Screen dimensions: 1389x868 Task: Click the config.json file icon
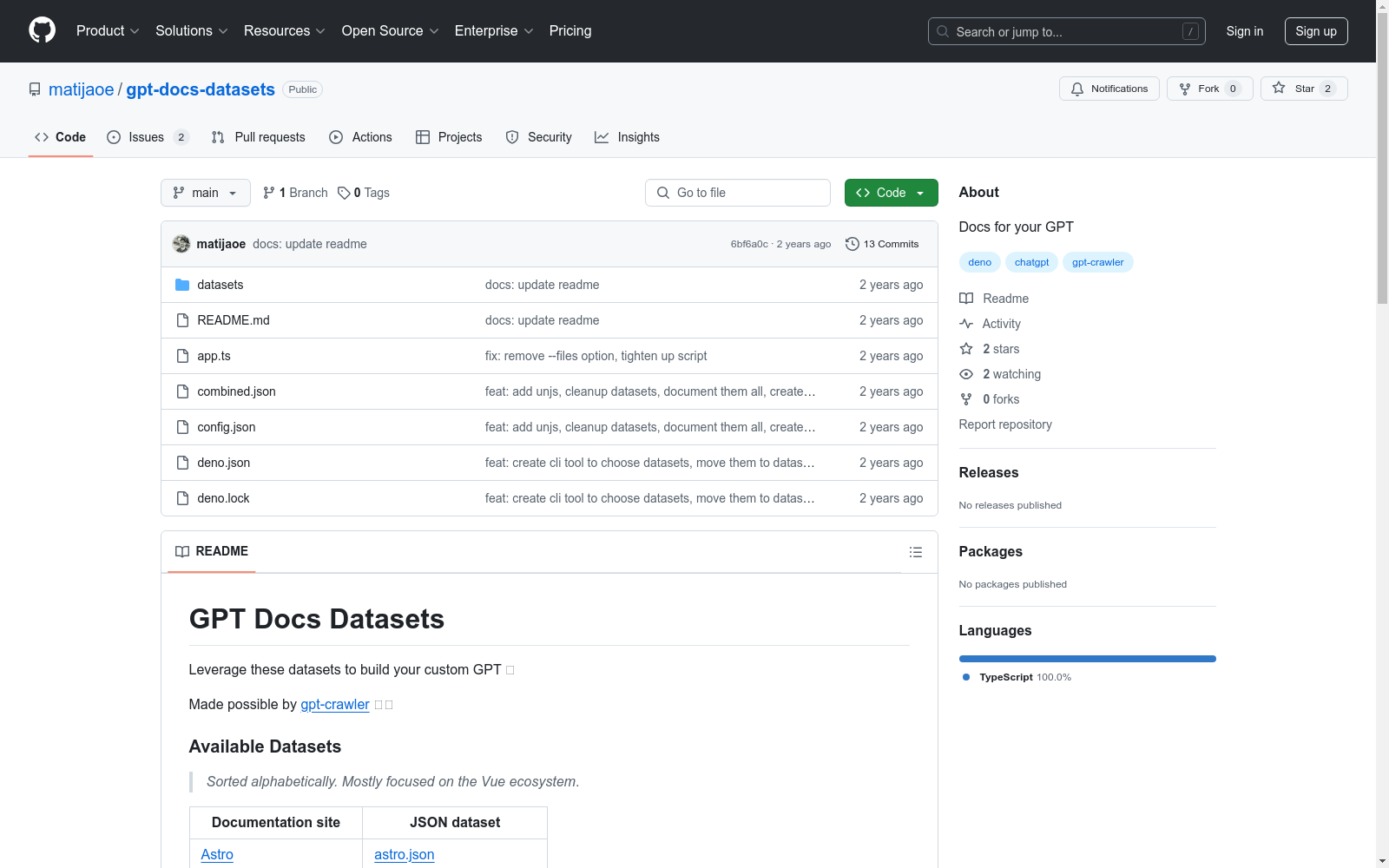click(182, 427)
